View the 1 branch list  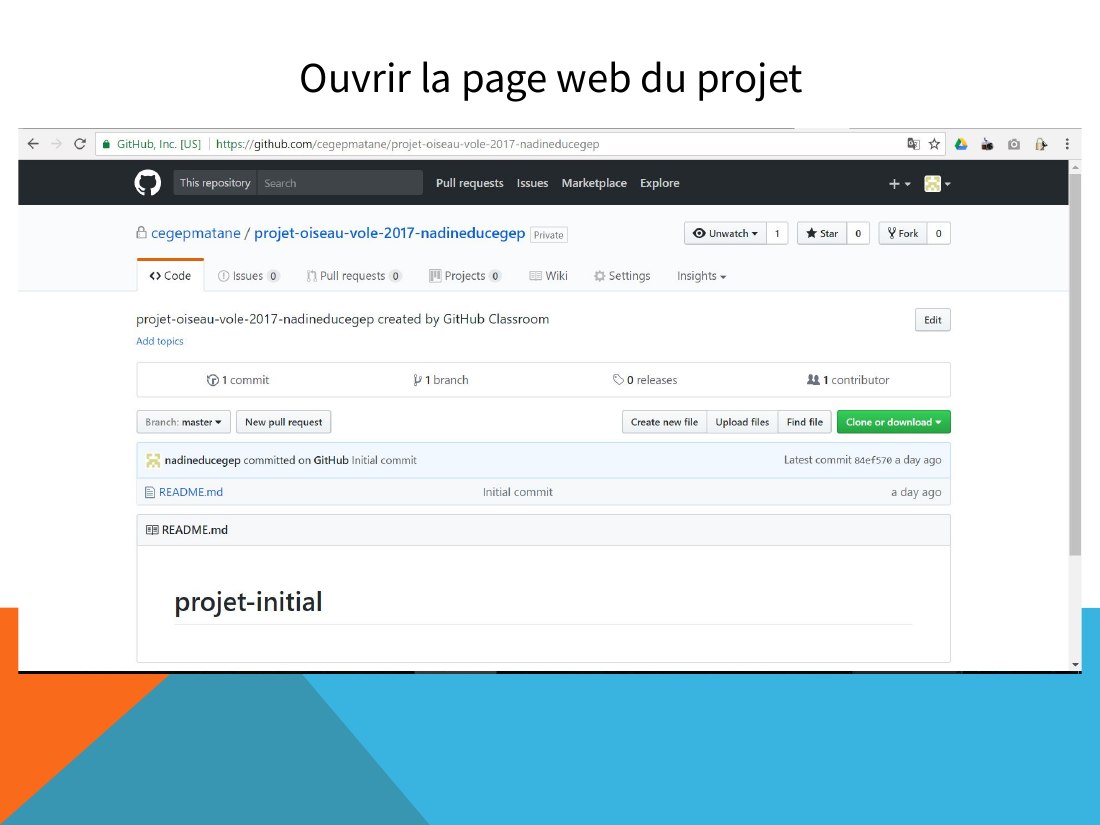(441, 380)
